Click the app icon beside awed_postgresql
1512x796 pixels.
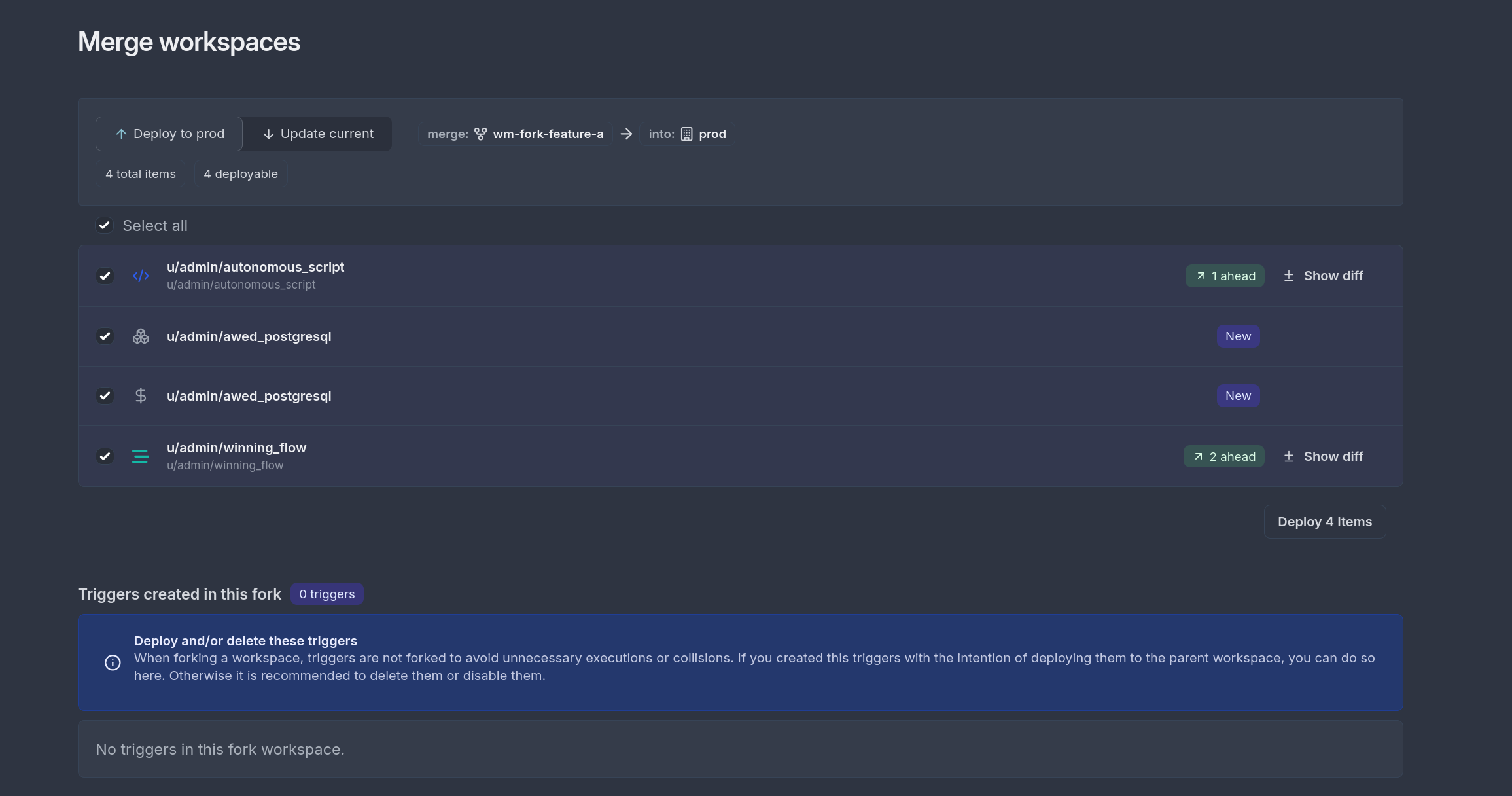141,336
